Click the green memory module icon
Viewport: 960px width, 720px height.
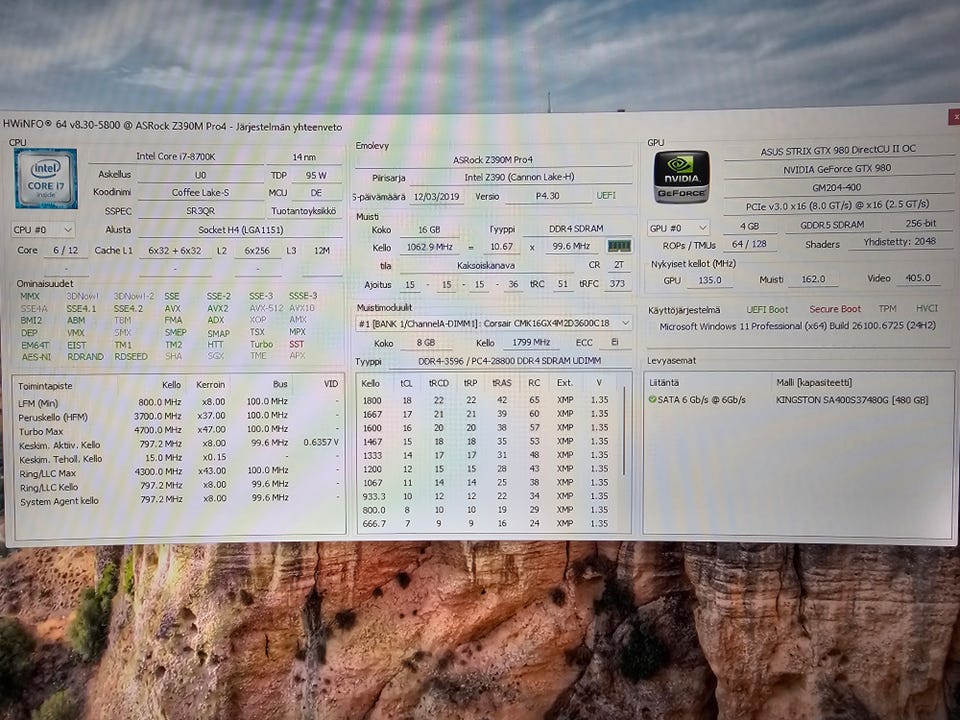coord(618,246)
